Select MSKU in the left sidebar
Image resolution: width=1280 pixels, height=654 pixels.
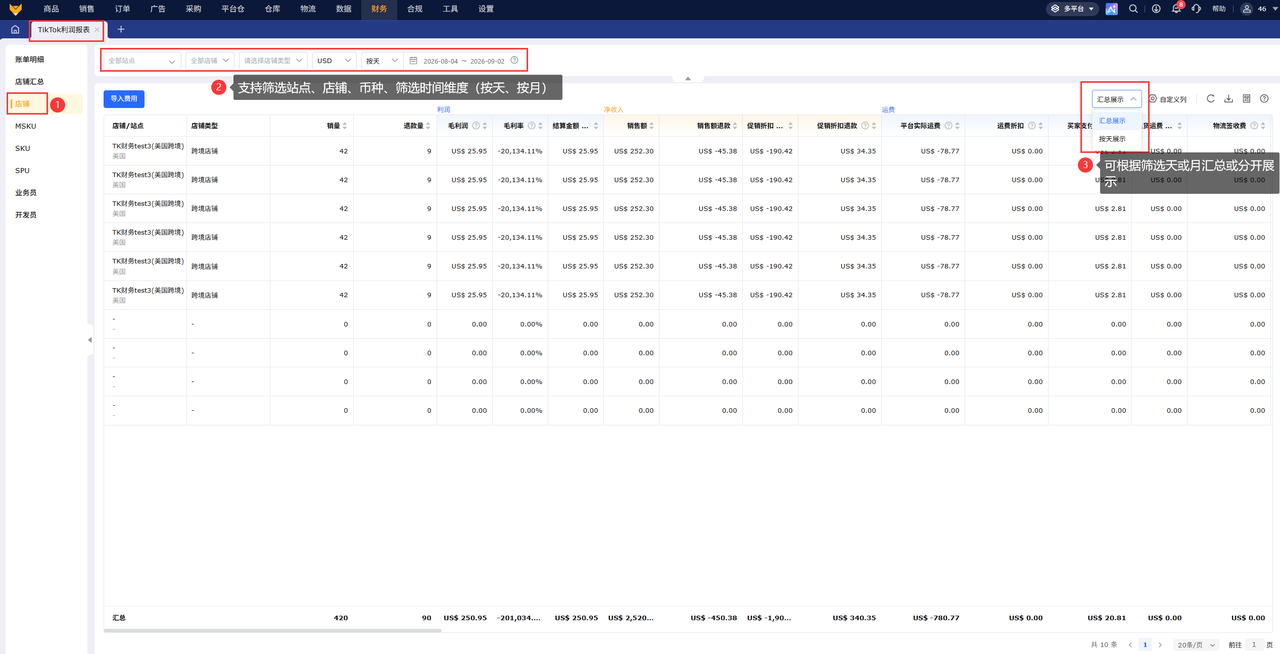coord(25,126)
